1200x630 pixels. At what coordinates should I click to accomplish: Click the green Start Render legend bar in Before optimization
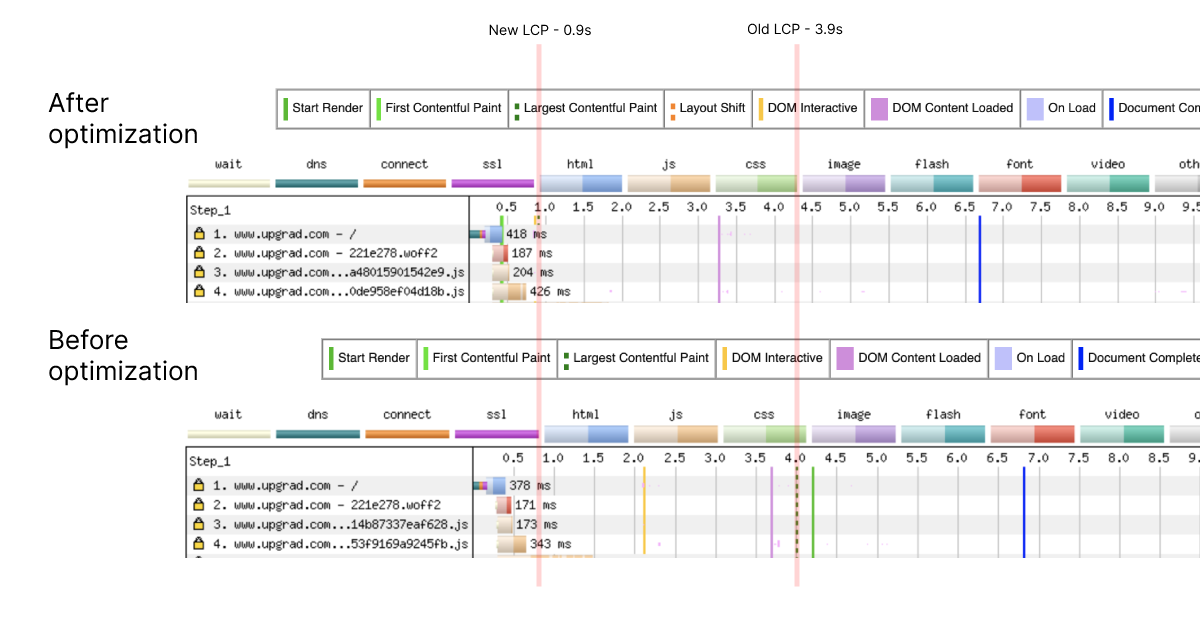pyautogui.click(x=331, y=358)
